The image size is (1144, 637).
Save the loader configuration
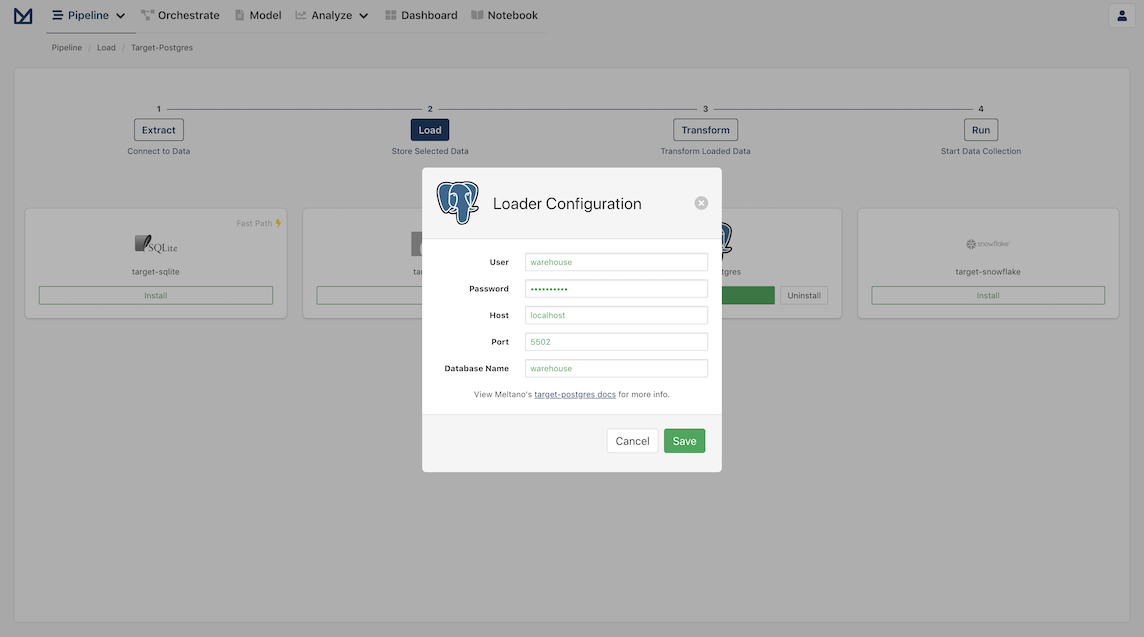(684, 441)
